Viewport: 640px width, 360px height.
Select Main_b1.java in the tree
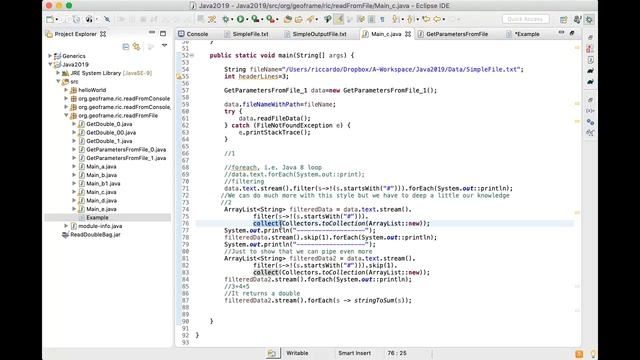[103, 183]
